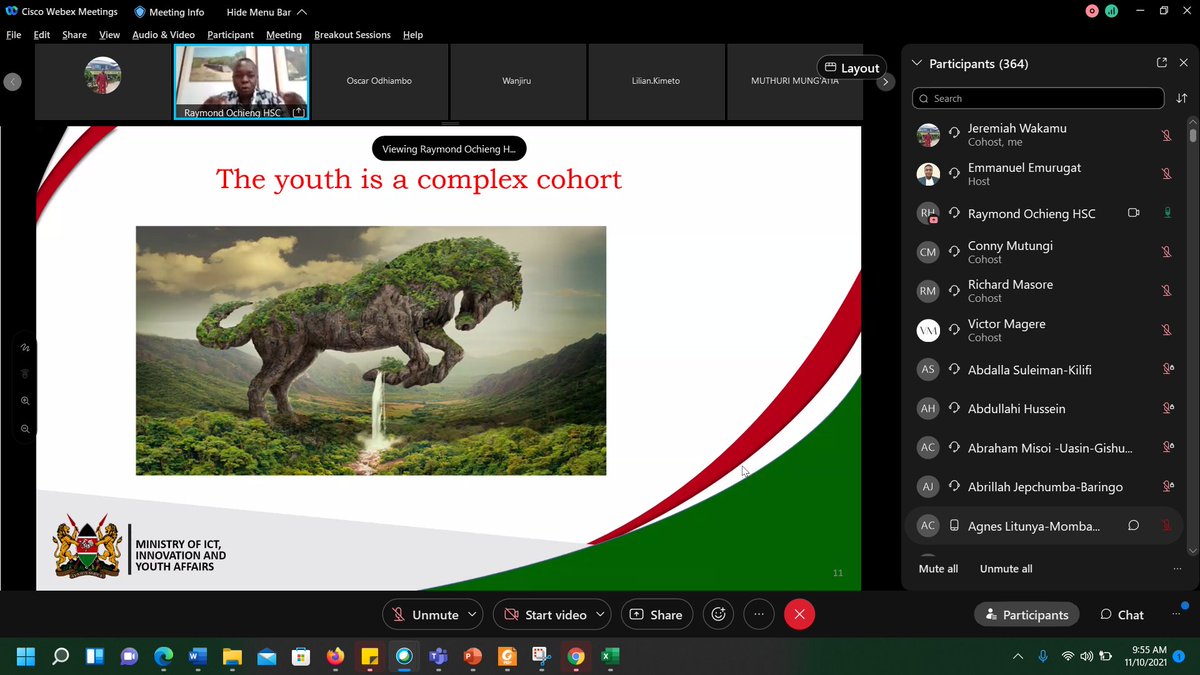1200x675 pixels.
Task: Select Raymond Ochieng HSC video thumbnail
Action: (x=241, y=82)
